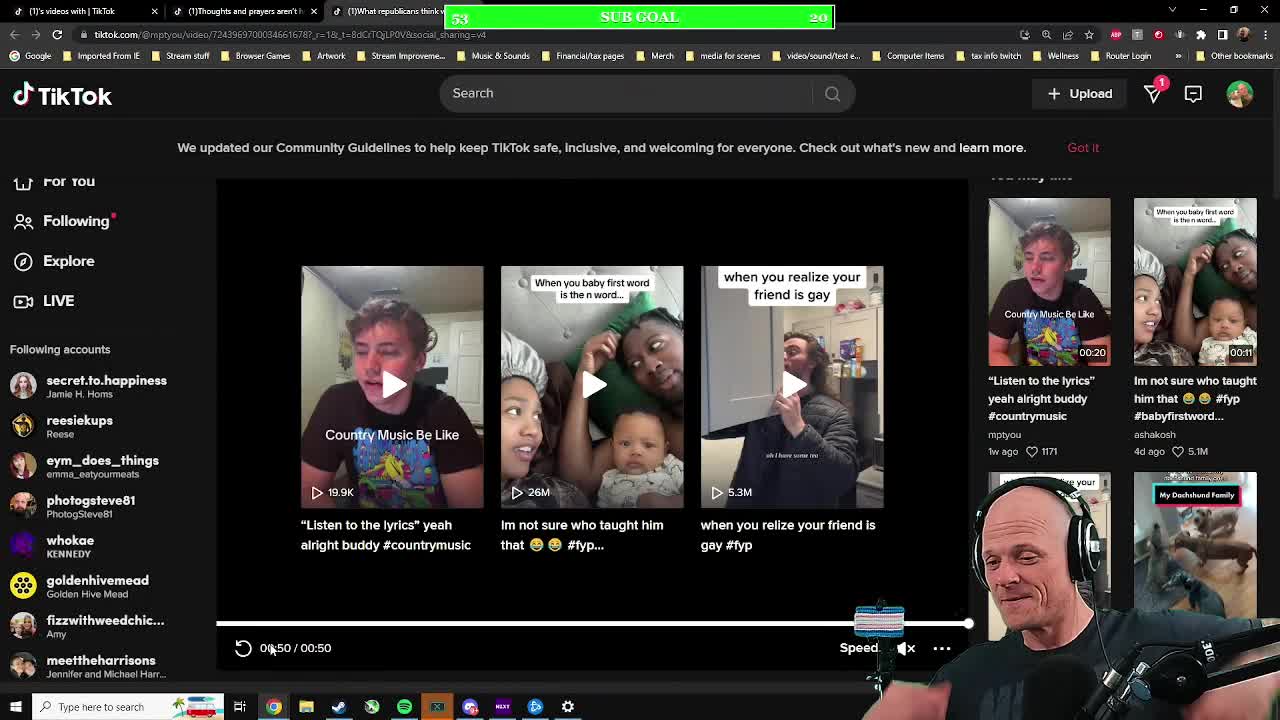Open the TikTok inbox notifications icon
The height and width of the screenshot is (720, 1280).
1193,94
